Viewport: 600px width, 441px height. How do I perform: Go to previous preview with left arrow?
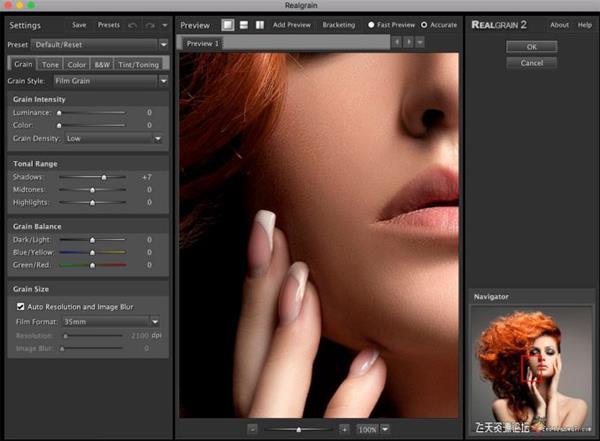[396, 43]
